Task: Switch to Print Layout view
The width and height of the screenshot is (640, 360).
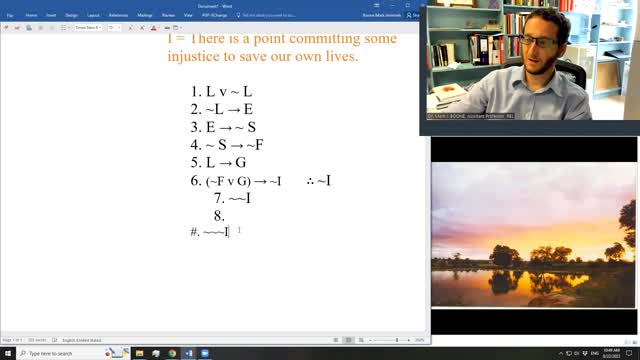Action: point(349,340)
